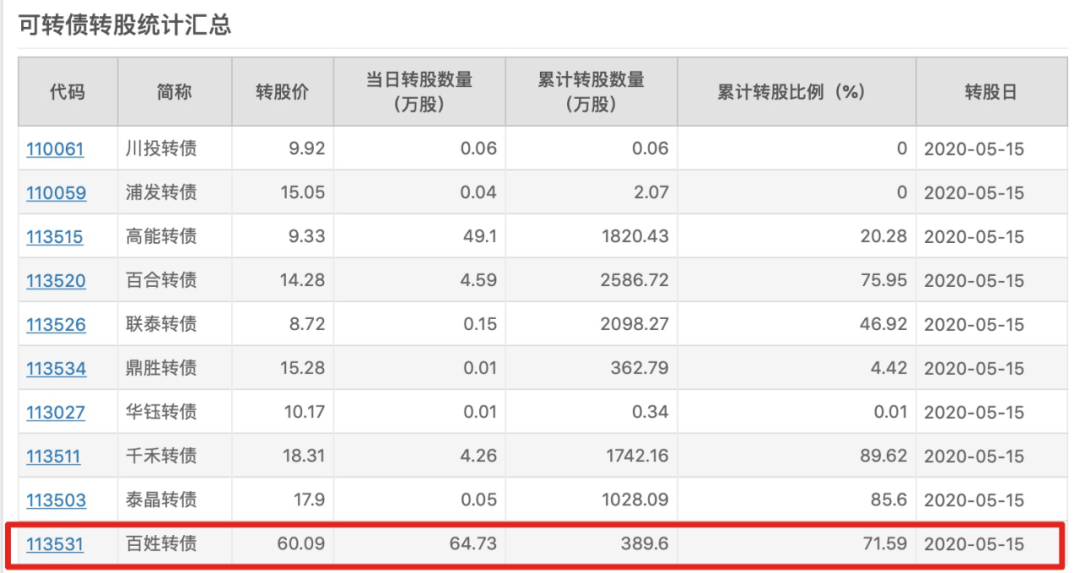1080x573 pixels.
Task: Open bond code link 113511
Action: click(53, 456)
